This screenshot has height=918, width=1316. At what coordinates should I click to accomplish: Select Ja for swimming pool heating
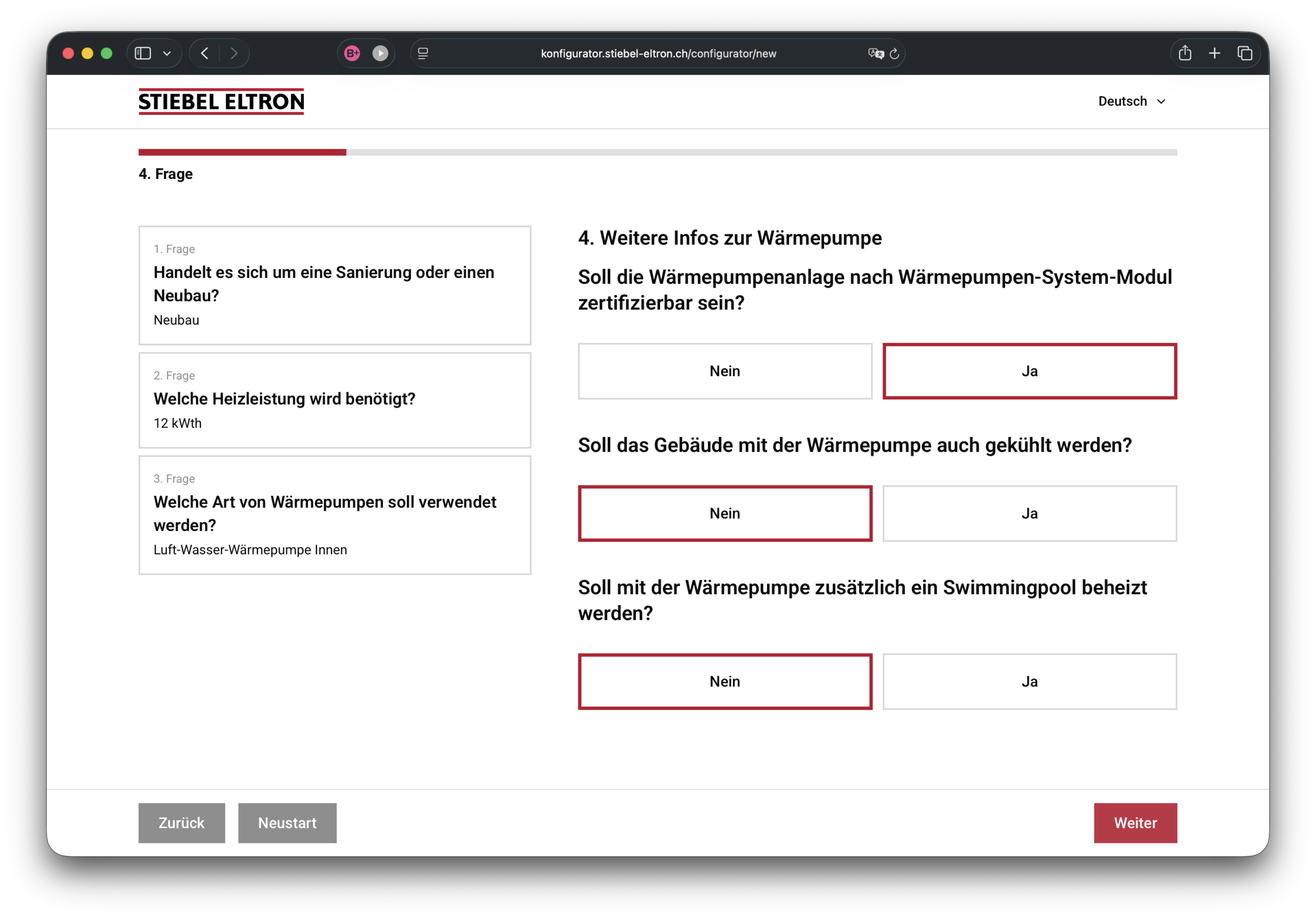(1029, 681)
